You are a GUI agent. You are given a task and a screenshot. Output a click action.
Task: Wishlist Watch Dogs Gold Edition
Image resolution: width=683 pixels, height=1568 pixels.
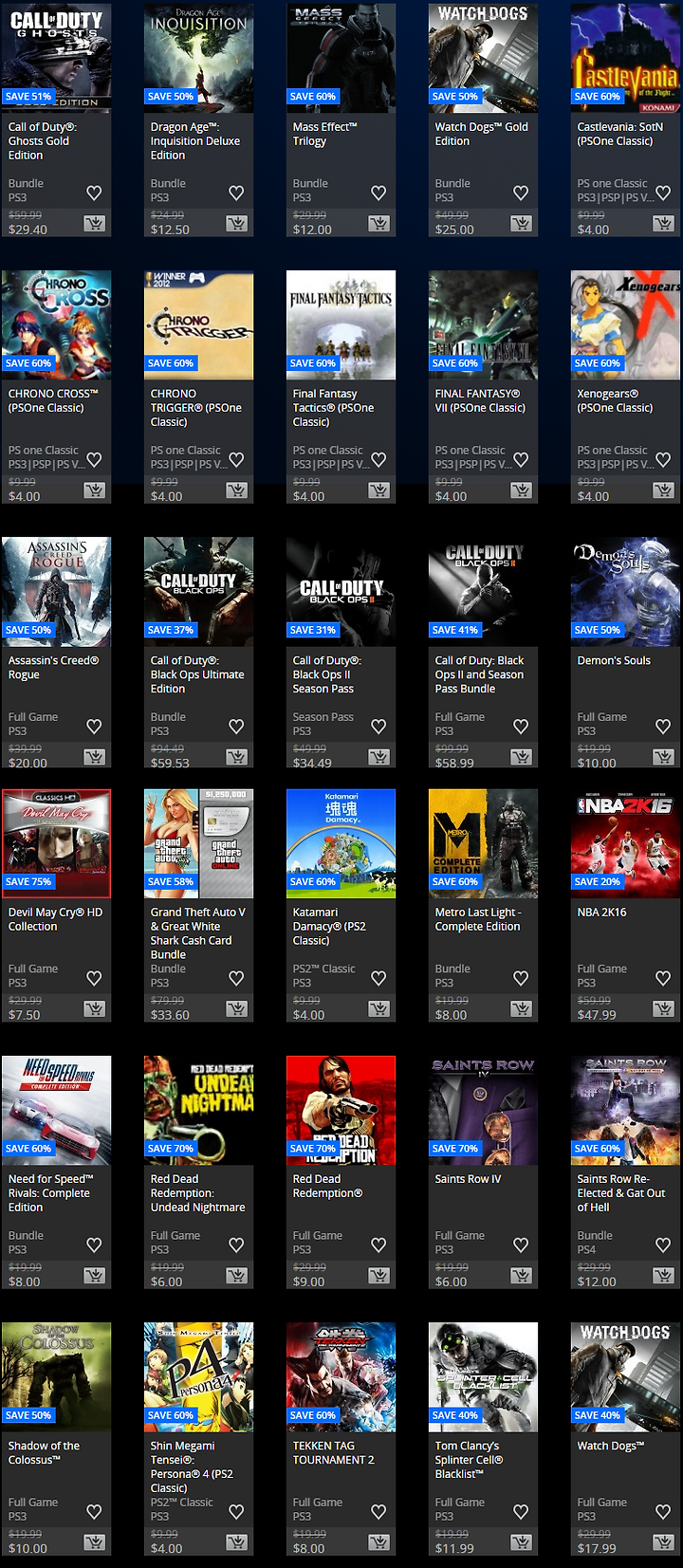click(x=521, y=193)
